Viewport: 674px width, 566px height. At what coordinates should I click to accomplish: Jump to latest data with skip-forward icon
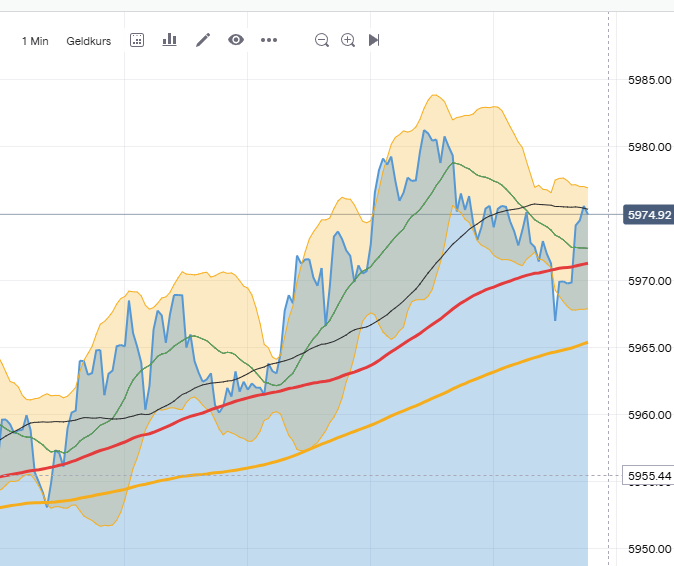tap(374, 40)
